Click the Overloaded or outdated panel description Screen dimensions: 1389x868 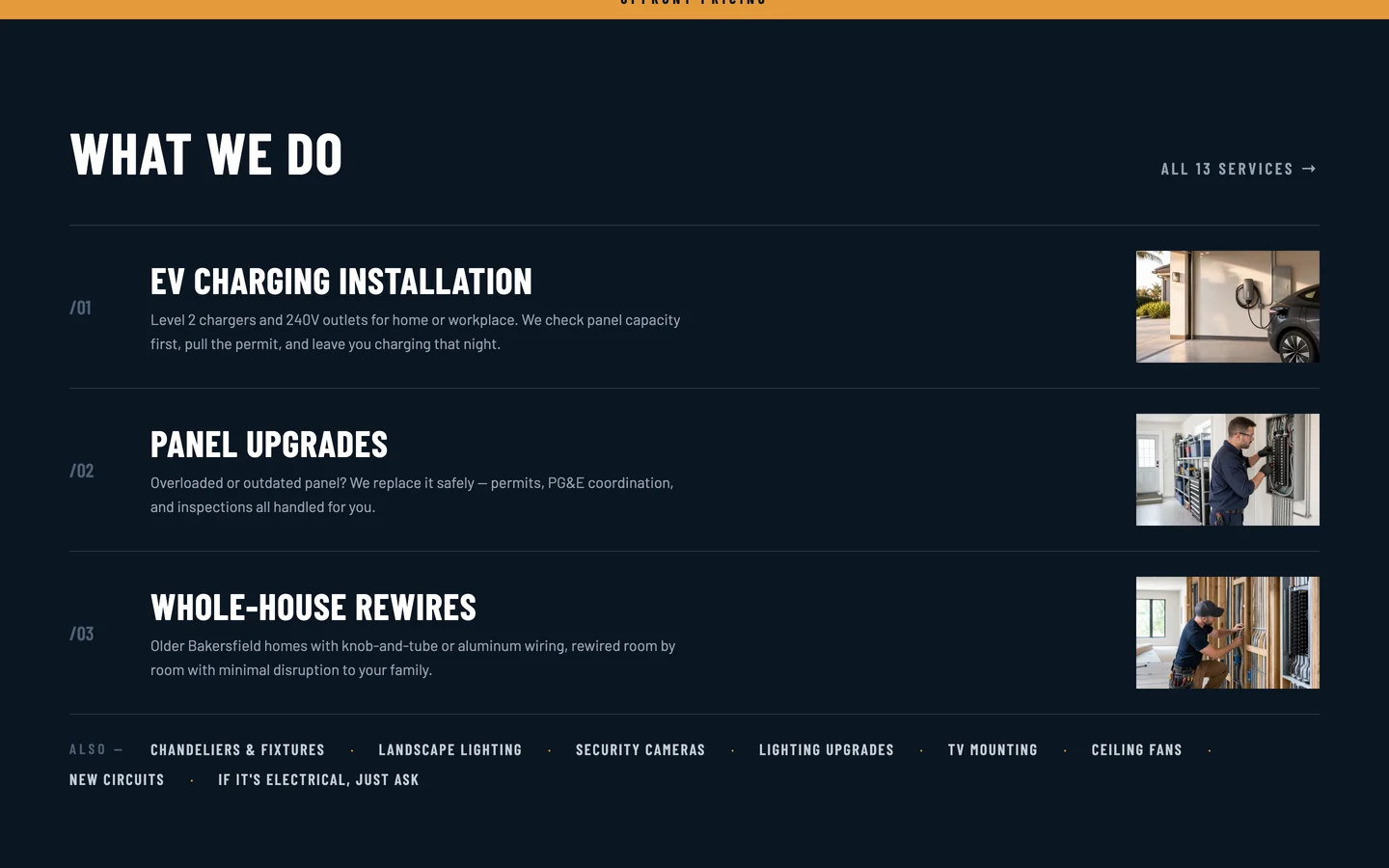click(412, 495)
